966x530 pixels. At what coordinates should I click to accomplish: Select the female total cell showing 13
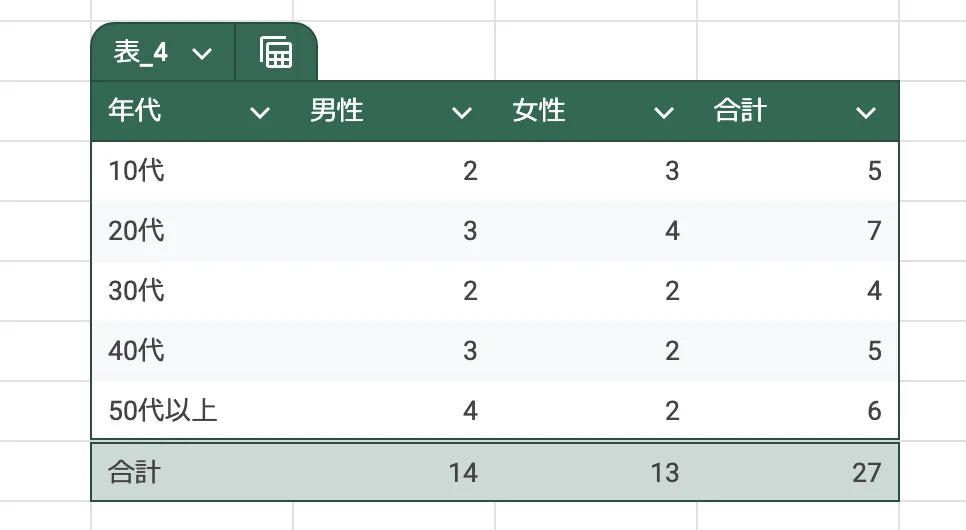(596, 473)
